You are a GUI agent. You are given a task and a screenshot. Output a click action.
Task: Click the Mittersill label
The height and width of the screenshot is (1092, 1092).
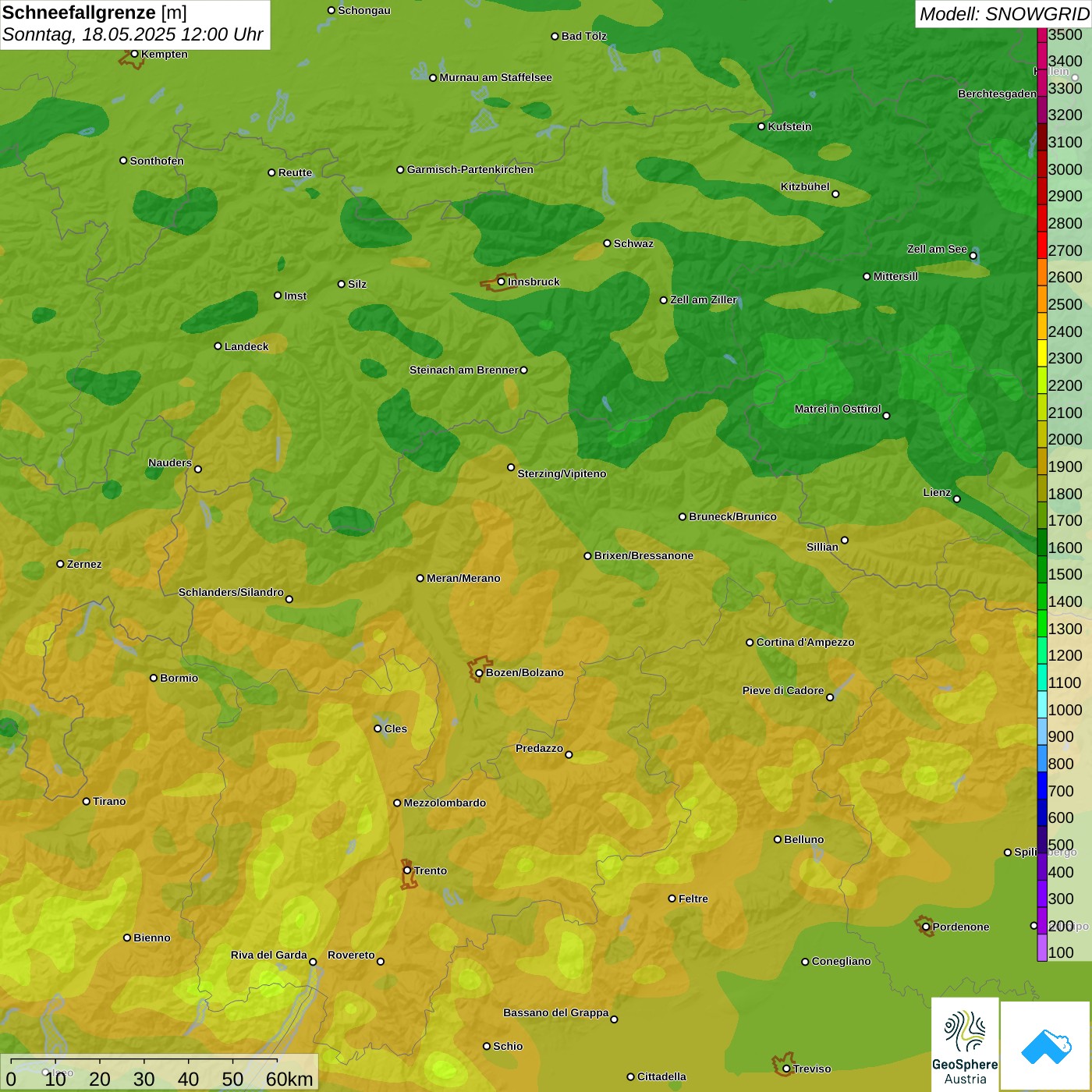[895, 276]
